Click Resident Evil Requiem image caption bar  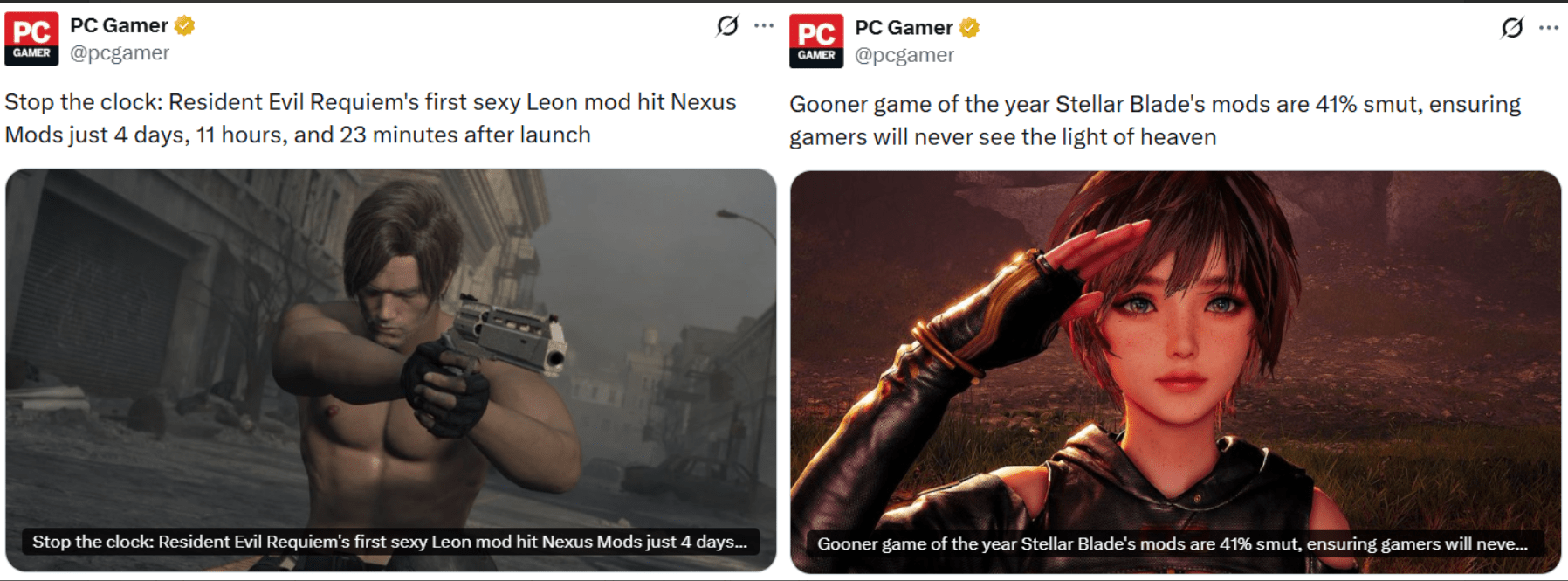click(x=389, y=542)
